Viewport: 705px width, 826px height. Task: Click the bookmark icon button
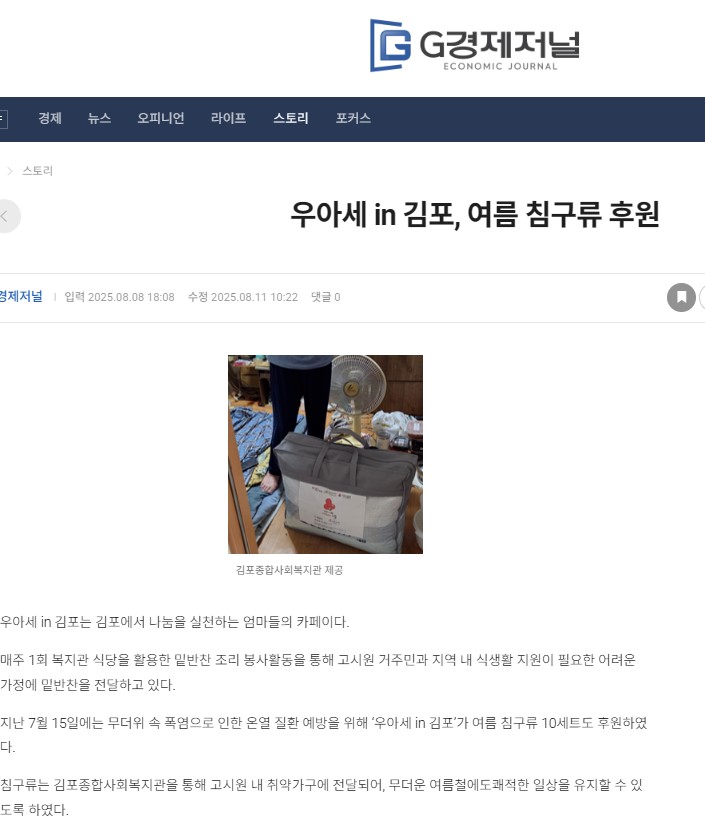[681, 298]
